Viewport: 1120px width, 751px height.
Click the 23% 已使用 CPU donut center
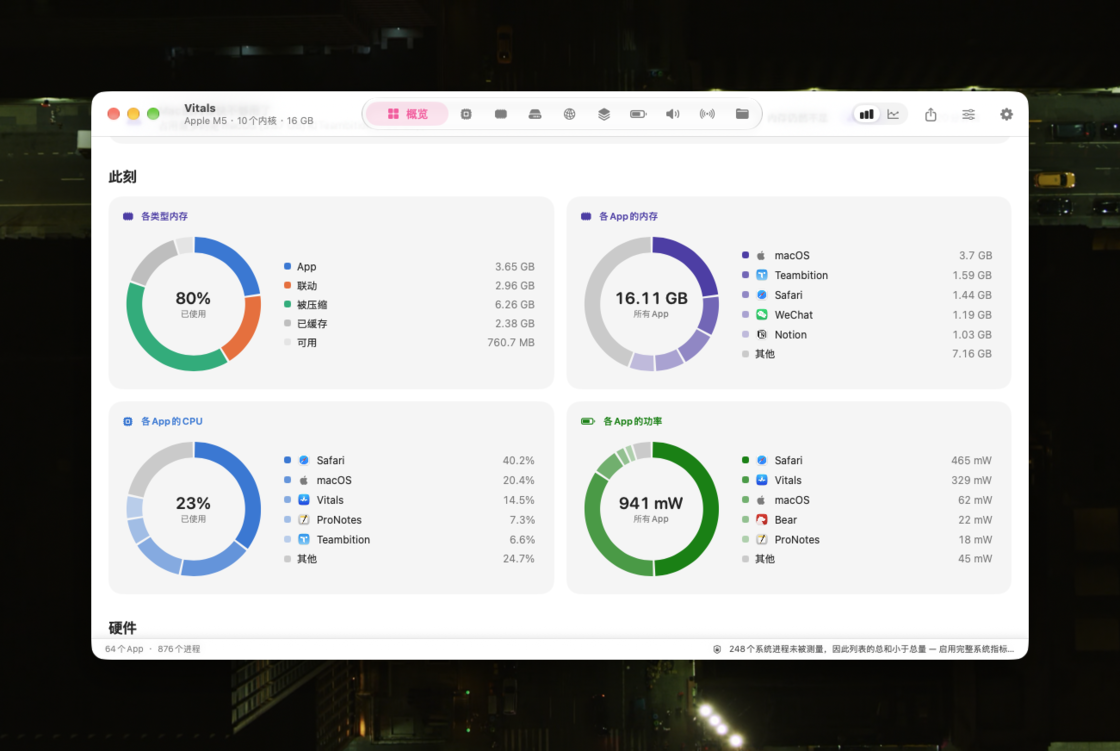[x=194, y=508]
